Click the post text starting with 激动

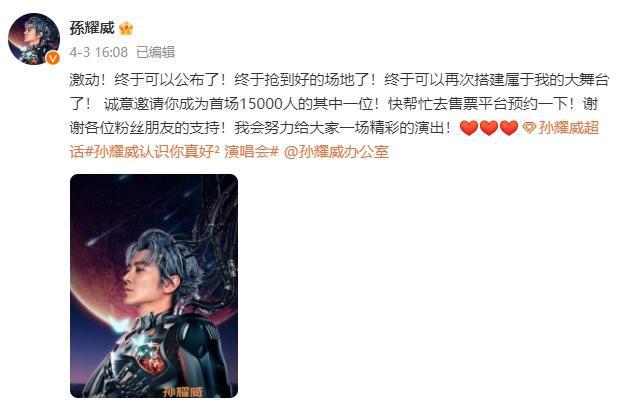(339, 104)
